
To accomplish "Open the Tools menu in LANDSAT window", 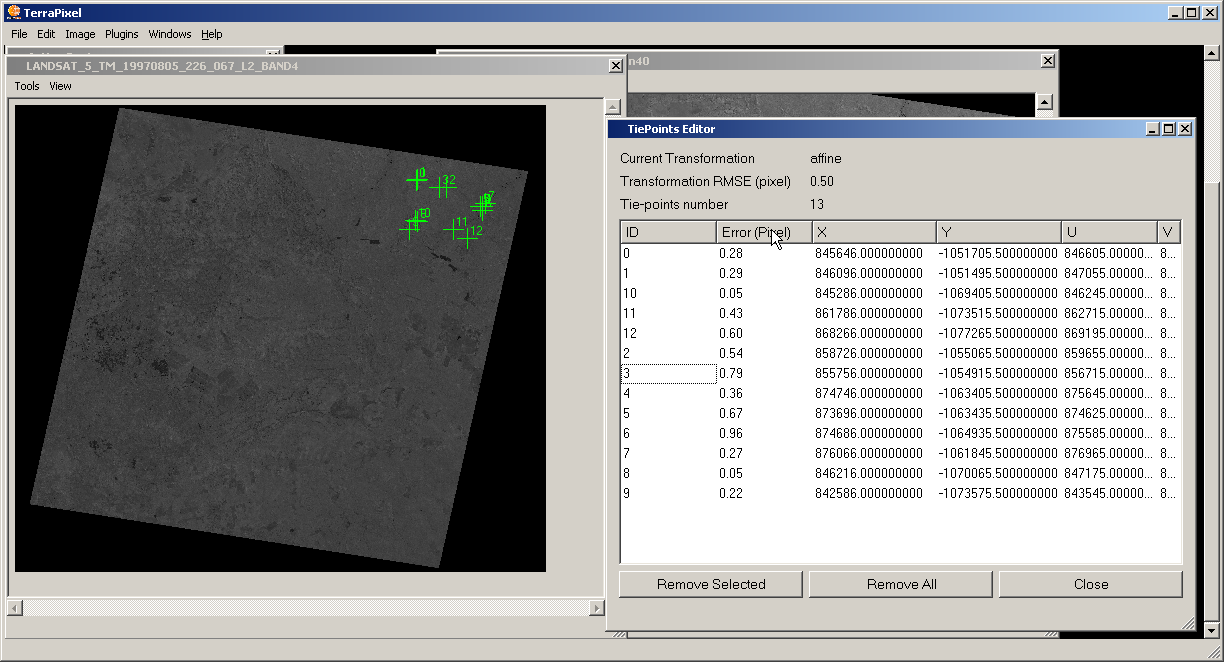I will pyautogui.click(x=27, y=86).
